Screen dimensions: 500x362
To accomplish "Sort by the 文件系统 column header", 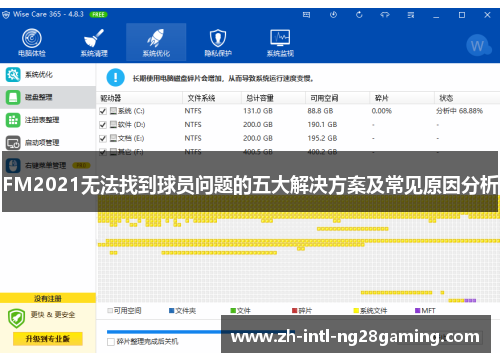I will pyautogui.click(x=212, y=98).
